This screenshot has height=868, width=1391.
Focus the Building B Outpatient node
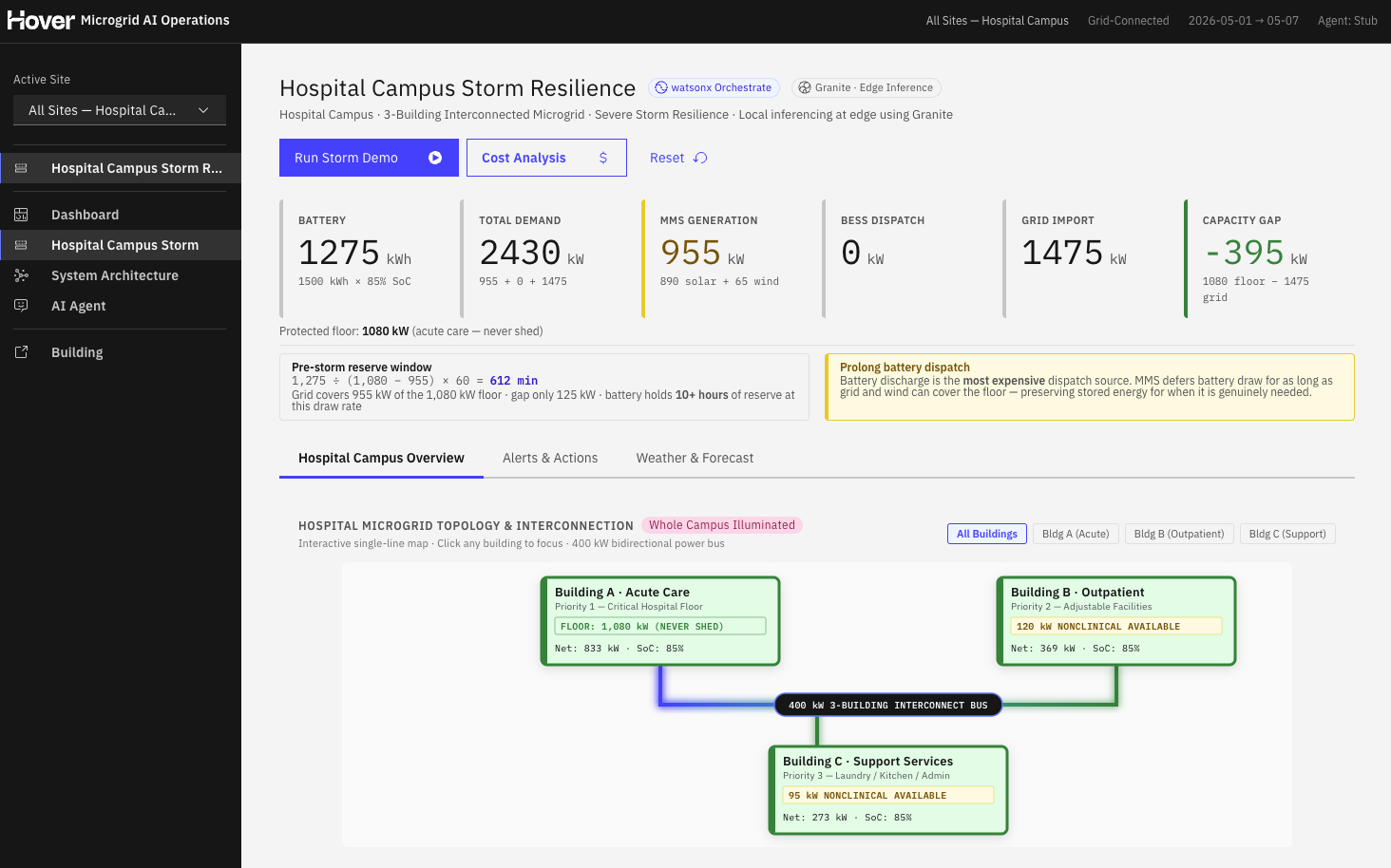click(1116, 621)
